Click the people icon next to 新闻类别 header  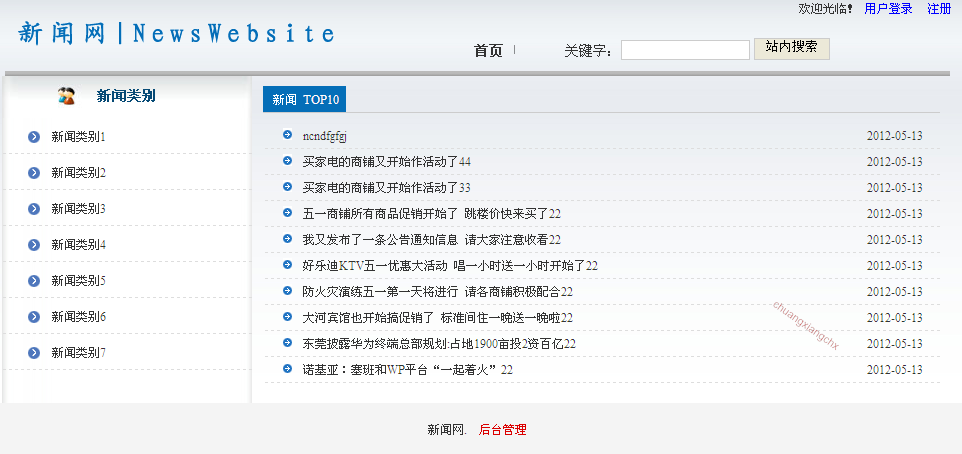coord(66,96)
